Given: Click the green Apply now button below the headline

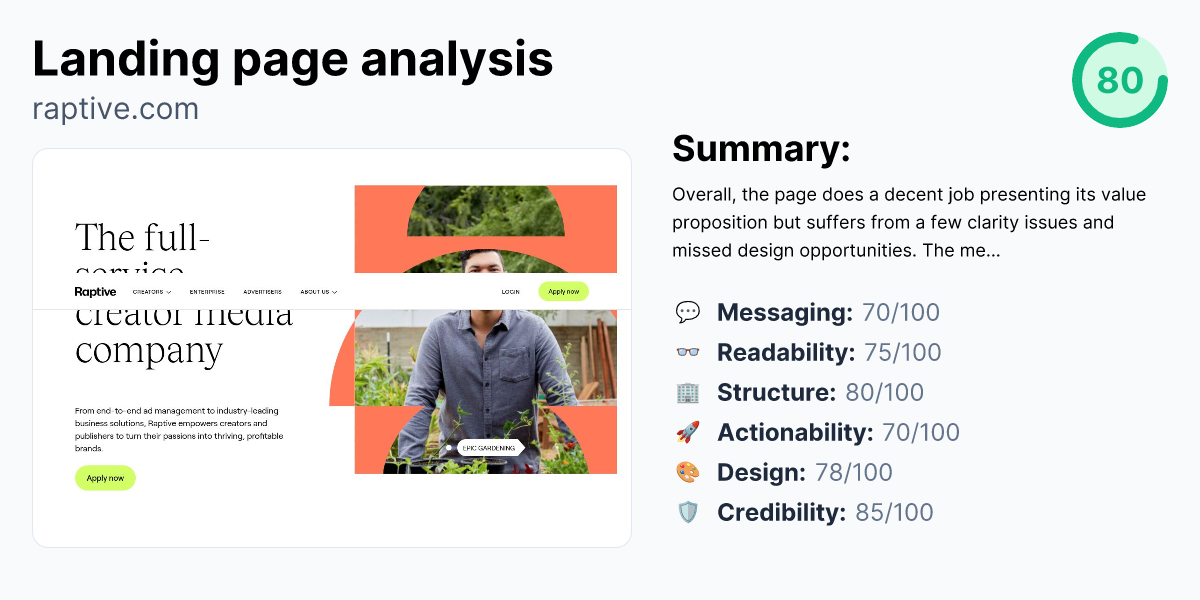Looking at the screenshot, I should pyautogui.click(x=105, y=478).
